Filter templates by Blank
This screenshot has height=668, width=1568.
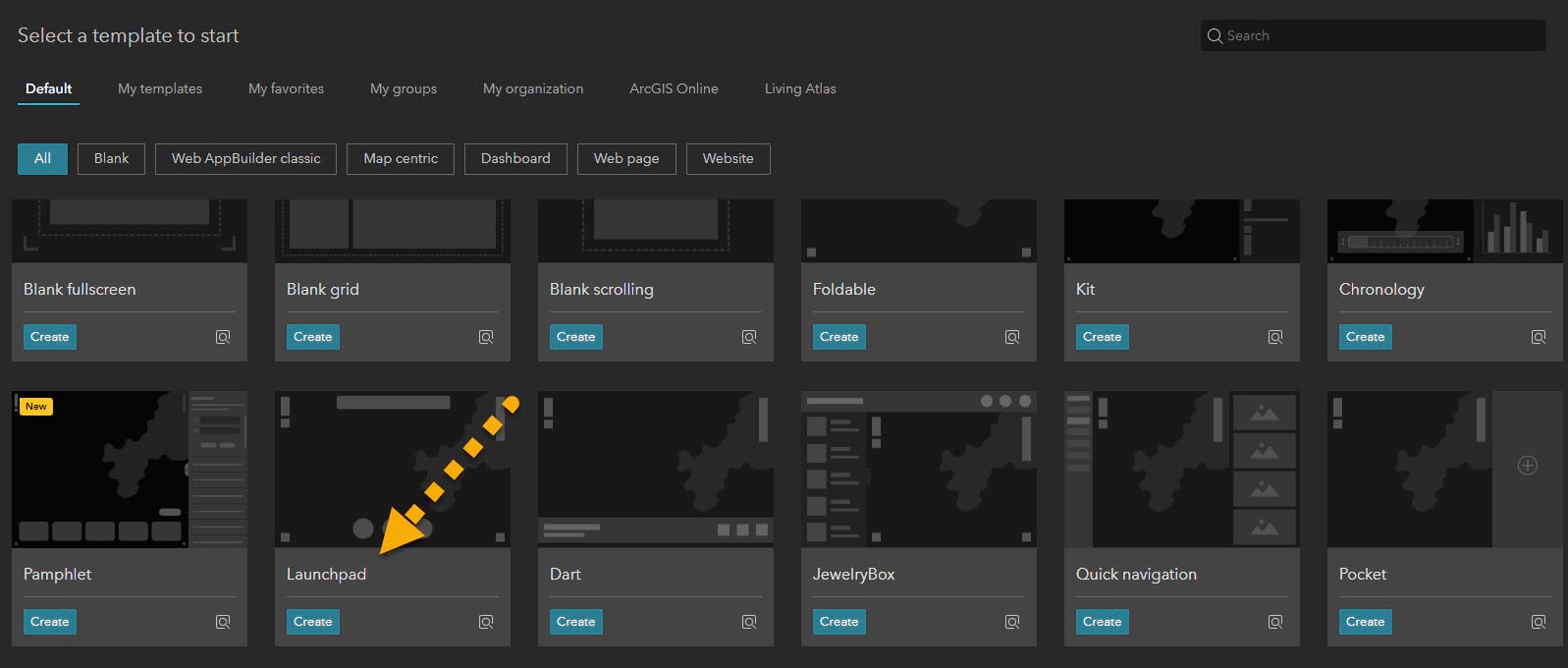[111, 158]
